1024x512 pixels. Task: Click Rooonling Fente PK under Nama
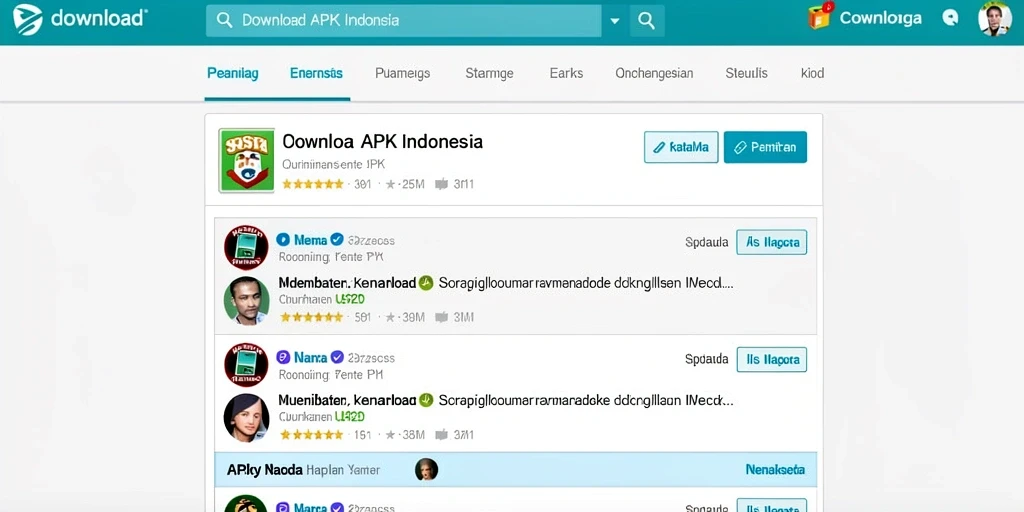click(x=330, y=375)
